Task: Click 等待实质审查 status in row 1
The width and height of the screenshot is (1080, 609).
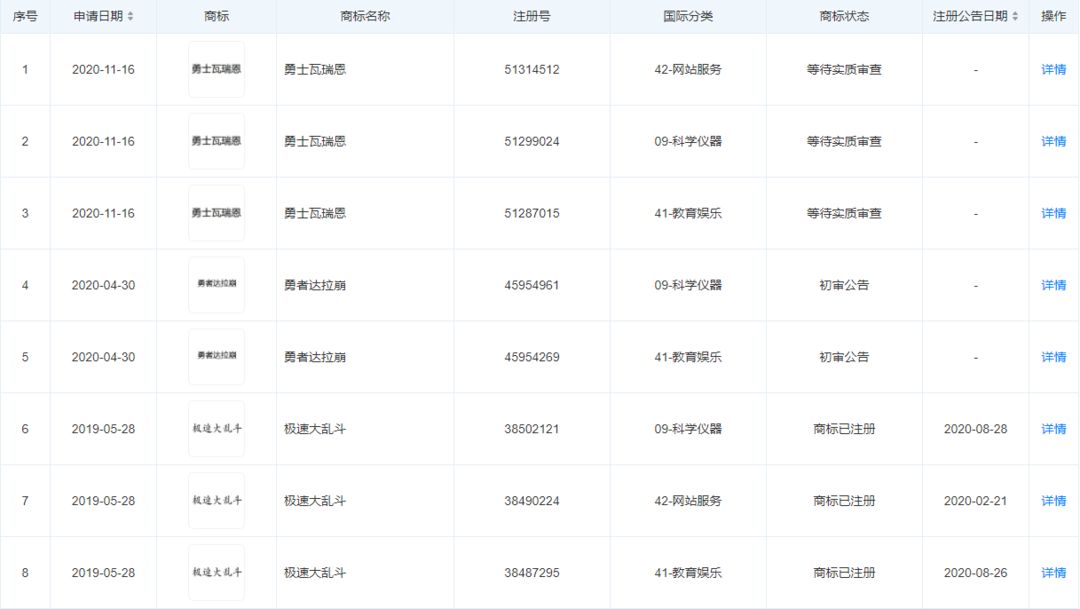Action: click(x=844, y=70)
